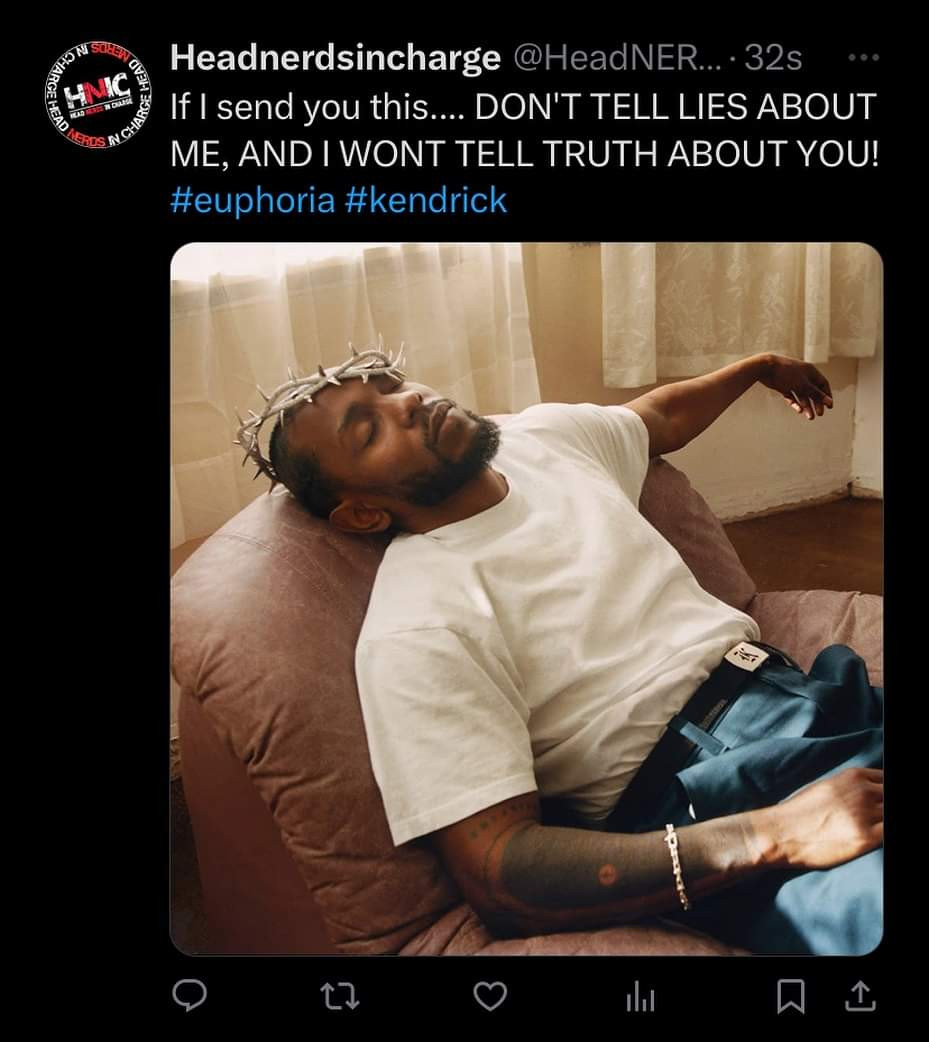Open the HMIC circular profile avatar
The height and width of the screenshot is (1042, 929).
tap(98, 94)
